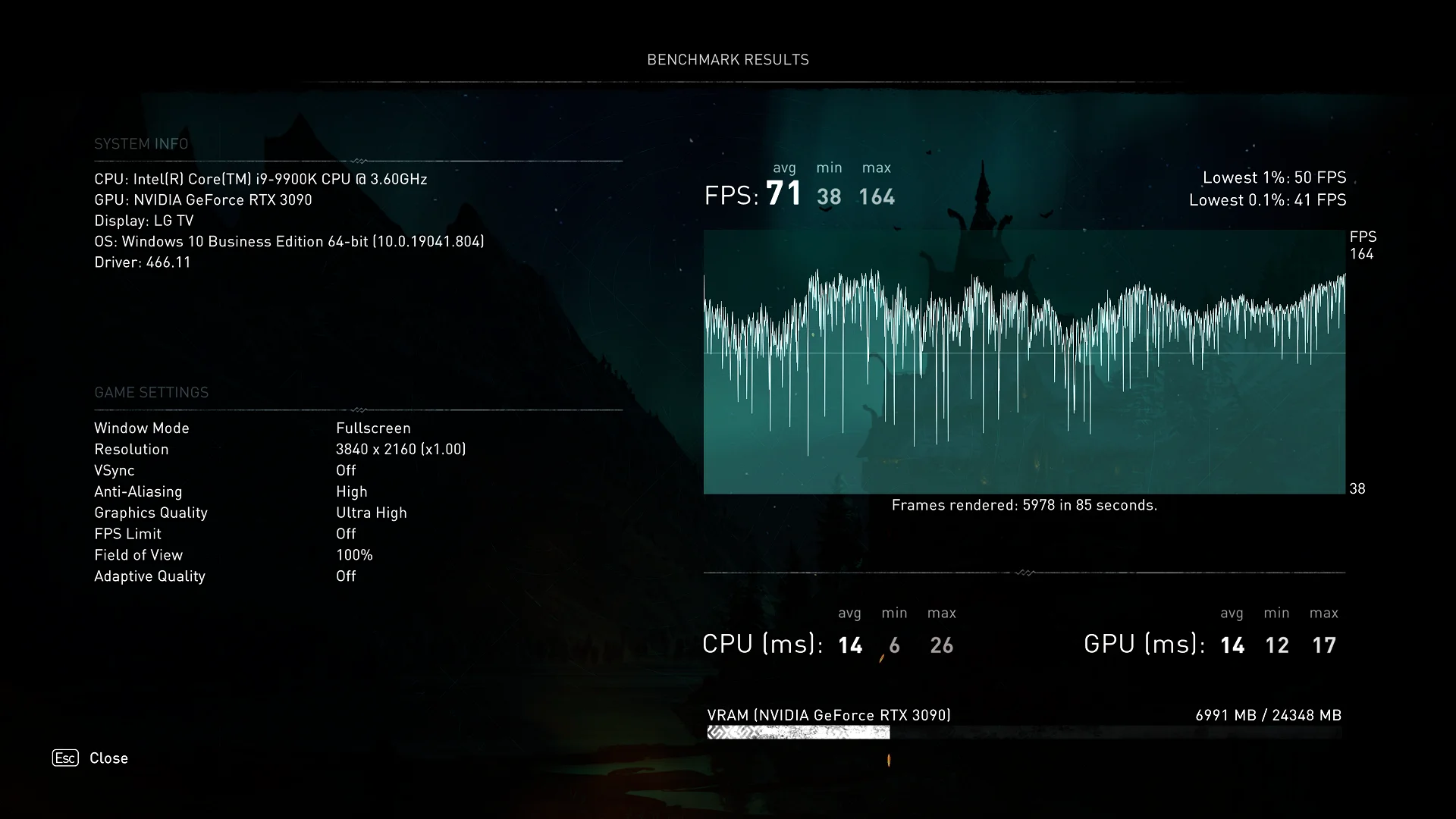Select the Driver: 466.11 line
1456x819 pixels.
click(143, 262)
